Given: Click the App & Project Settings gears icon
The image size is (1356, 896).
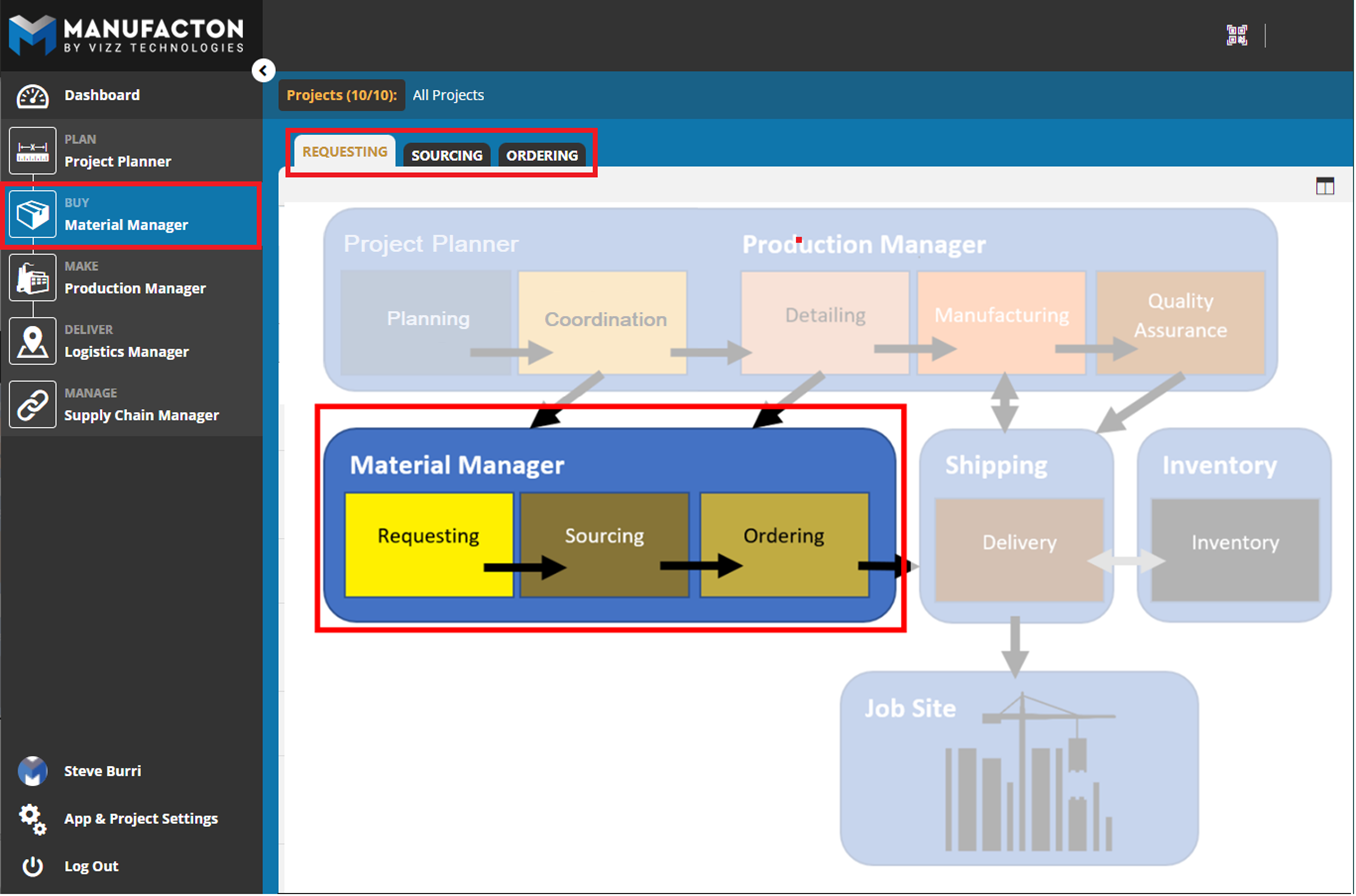Looking at the screenshot, I should [x=33, y=819].
